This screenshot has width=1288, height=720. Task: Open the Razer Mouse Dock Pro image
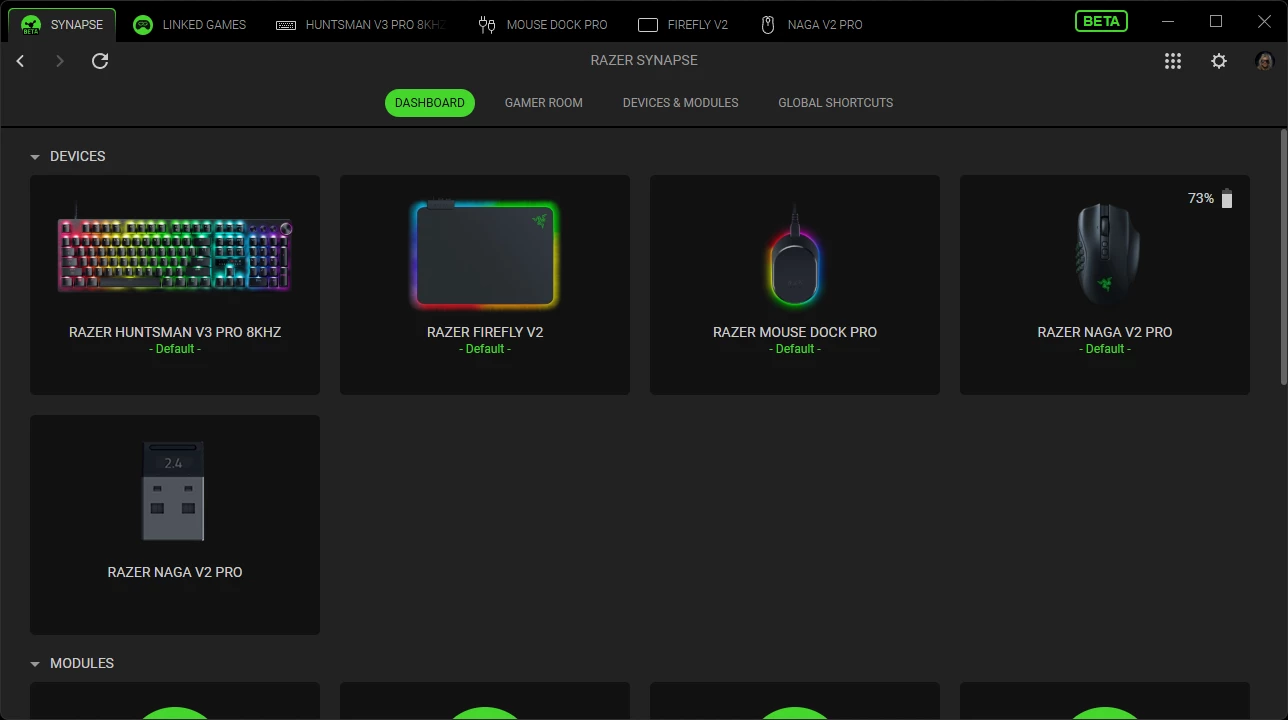(x=795, y=256)
